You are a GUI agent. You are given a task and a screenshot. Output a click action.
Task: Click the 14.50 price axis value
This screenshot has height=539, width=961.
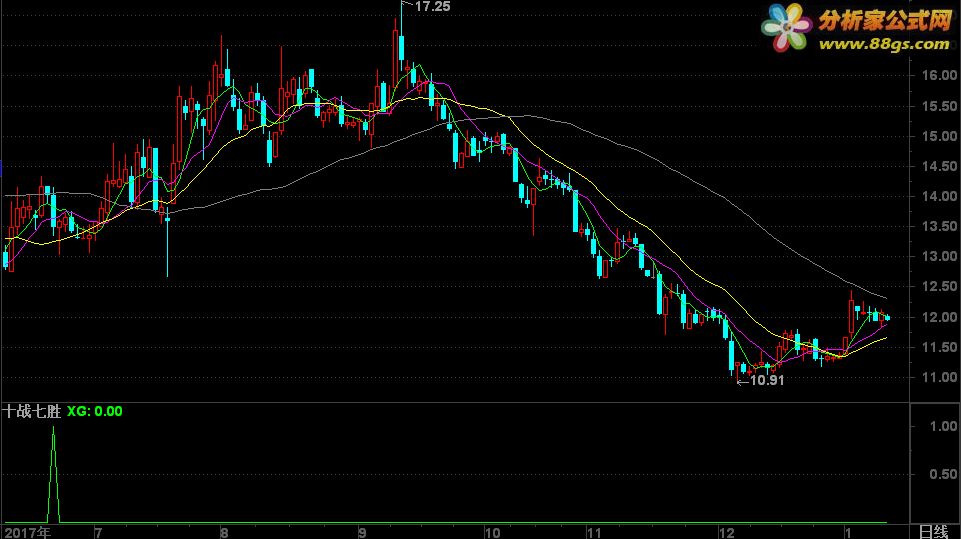coord(940,166)
